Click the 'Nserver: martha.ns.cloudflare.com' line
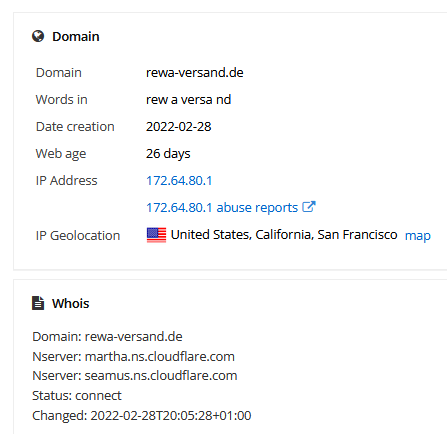The width and height of the screenshot is (447, 434). click(133, 357)
